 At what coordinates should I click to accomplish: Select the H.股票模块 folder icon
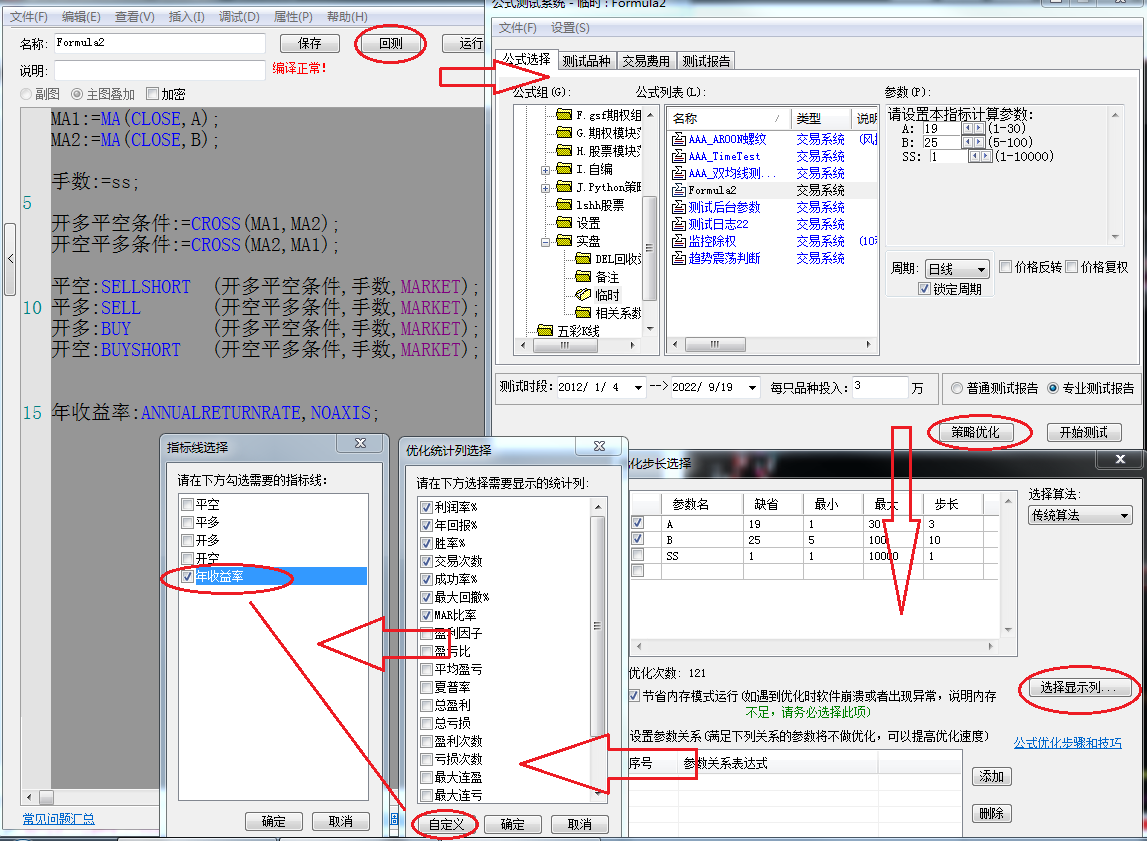coord(563,151)
